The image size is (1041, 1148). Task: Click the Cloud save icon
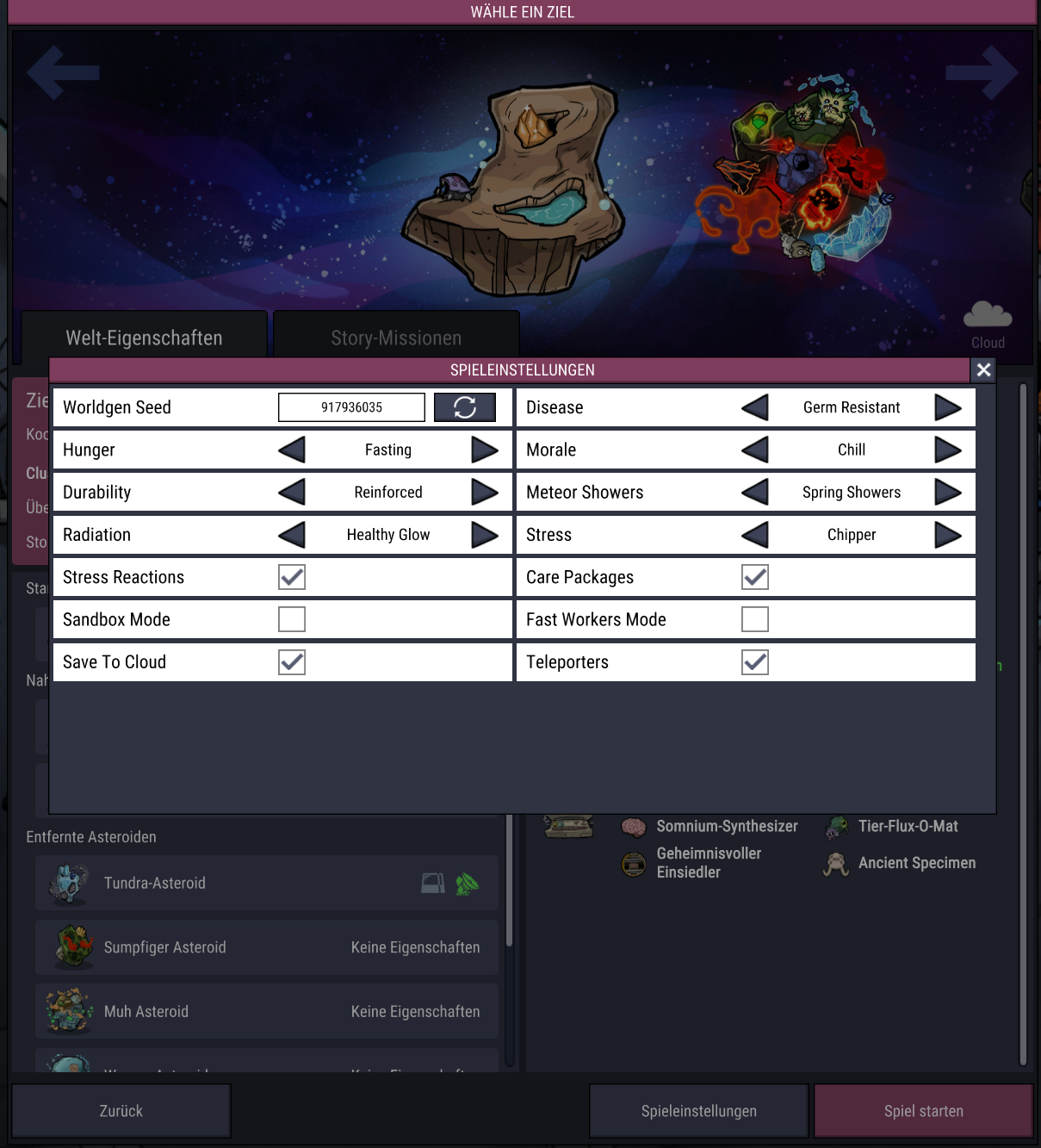(x=988, y=315)
